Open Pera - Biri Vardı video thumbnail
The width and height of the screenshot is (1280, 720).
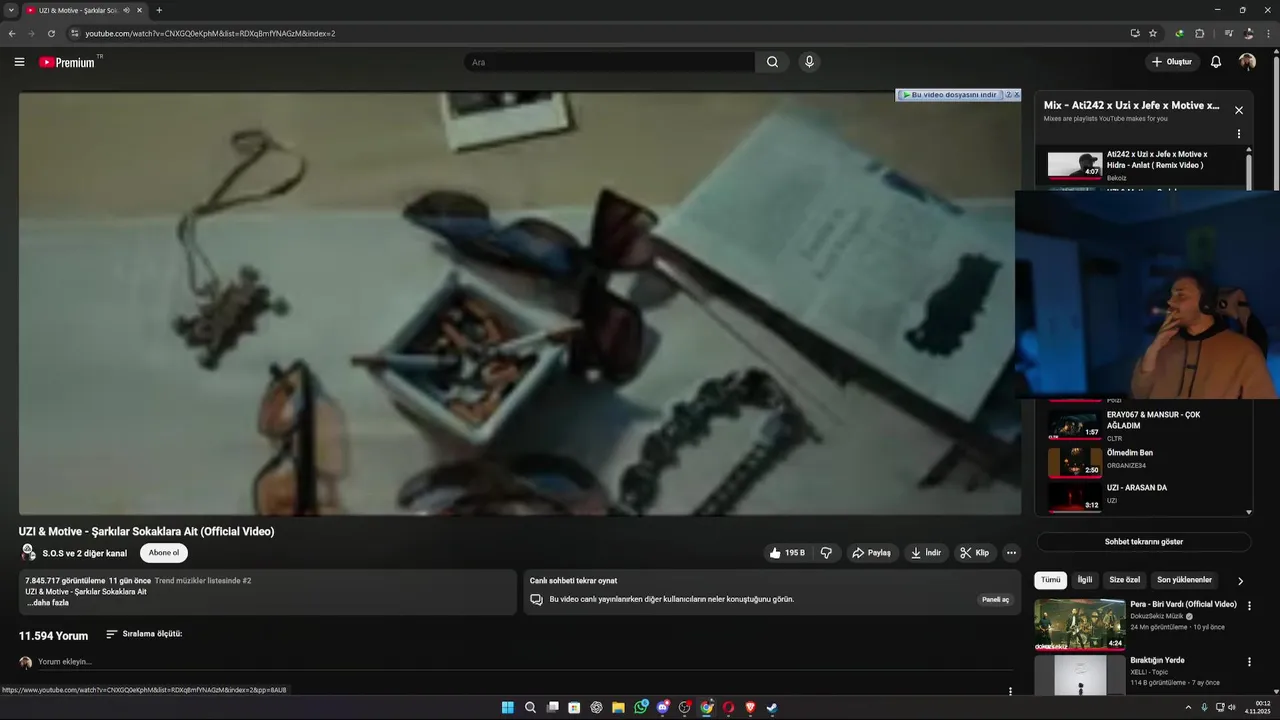[x=1080, y=624]
